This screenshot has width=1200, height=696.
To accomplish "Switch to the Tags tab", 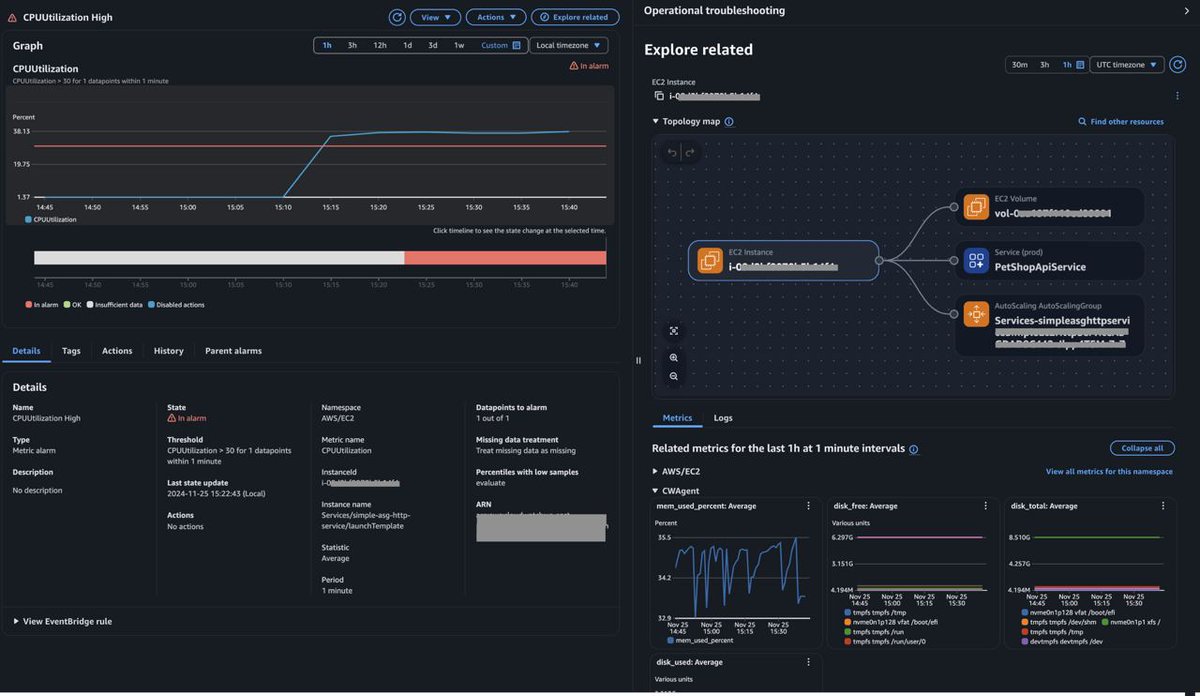I will tap(71, 351).
